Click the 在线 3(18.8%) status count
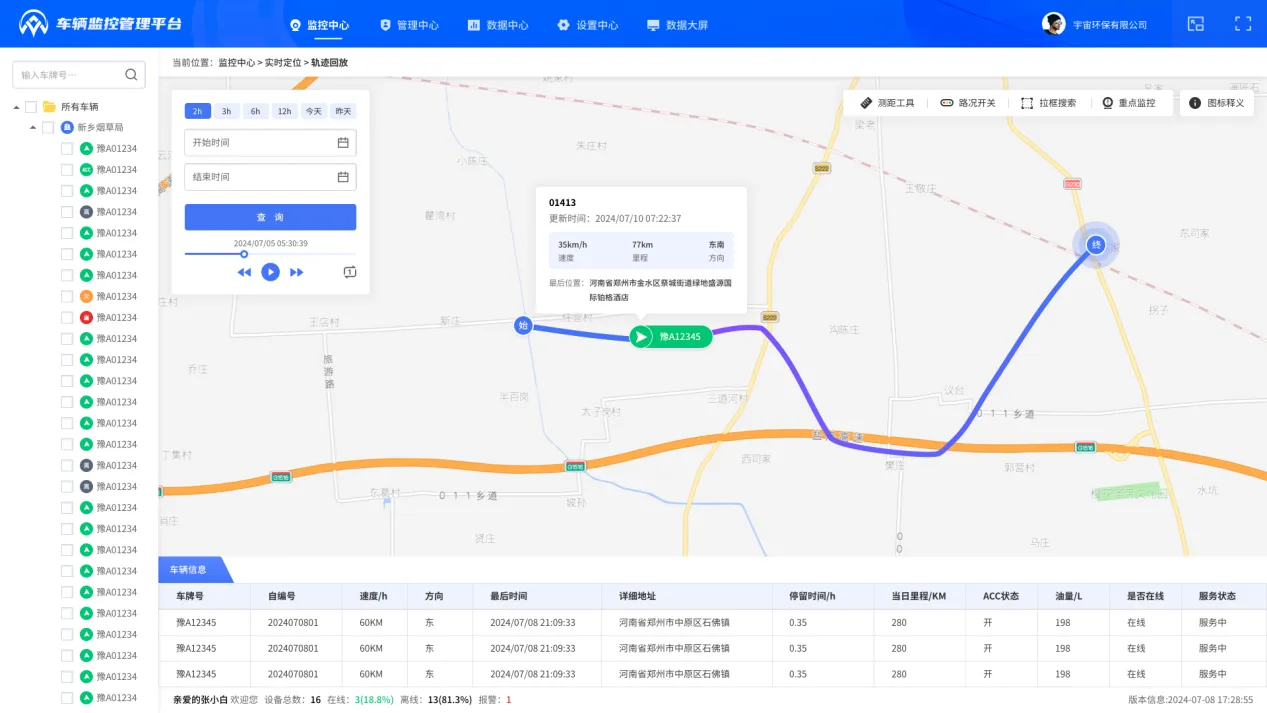The width and height of the screenshot is (1267, 713). 360,700
